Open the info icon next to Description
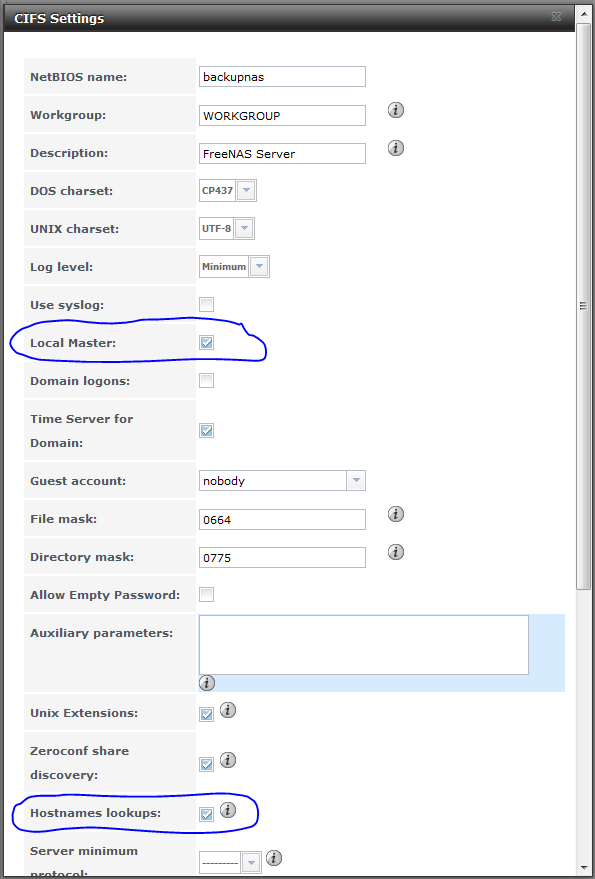The height and width of the screenshot is (879, 595). point(396,148)
